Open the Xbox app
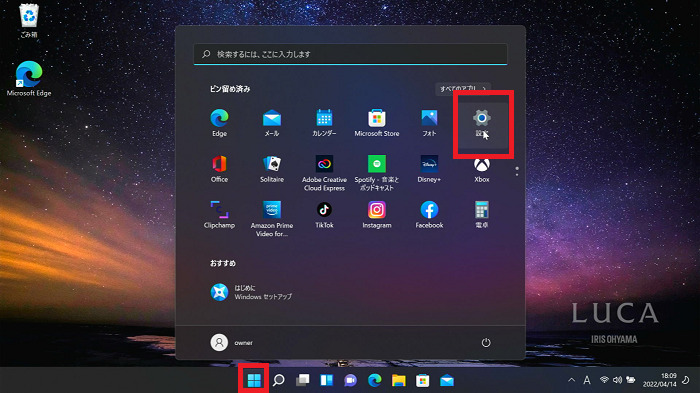Image resolution: width=700 pixels, height=393 pixels. point(482,170)
